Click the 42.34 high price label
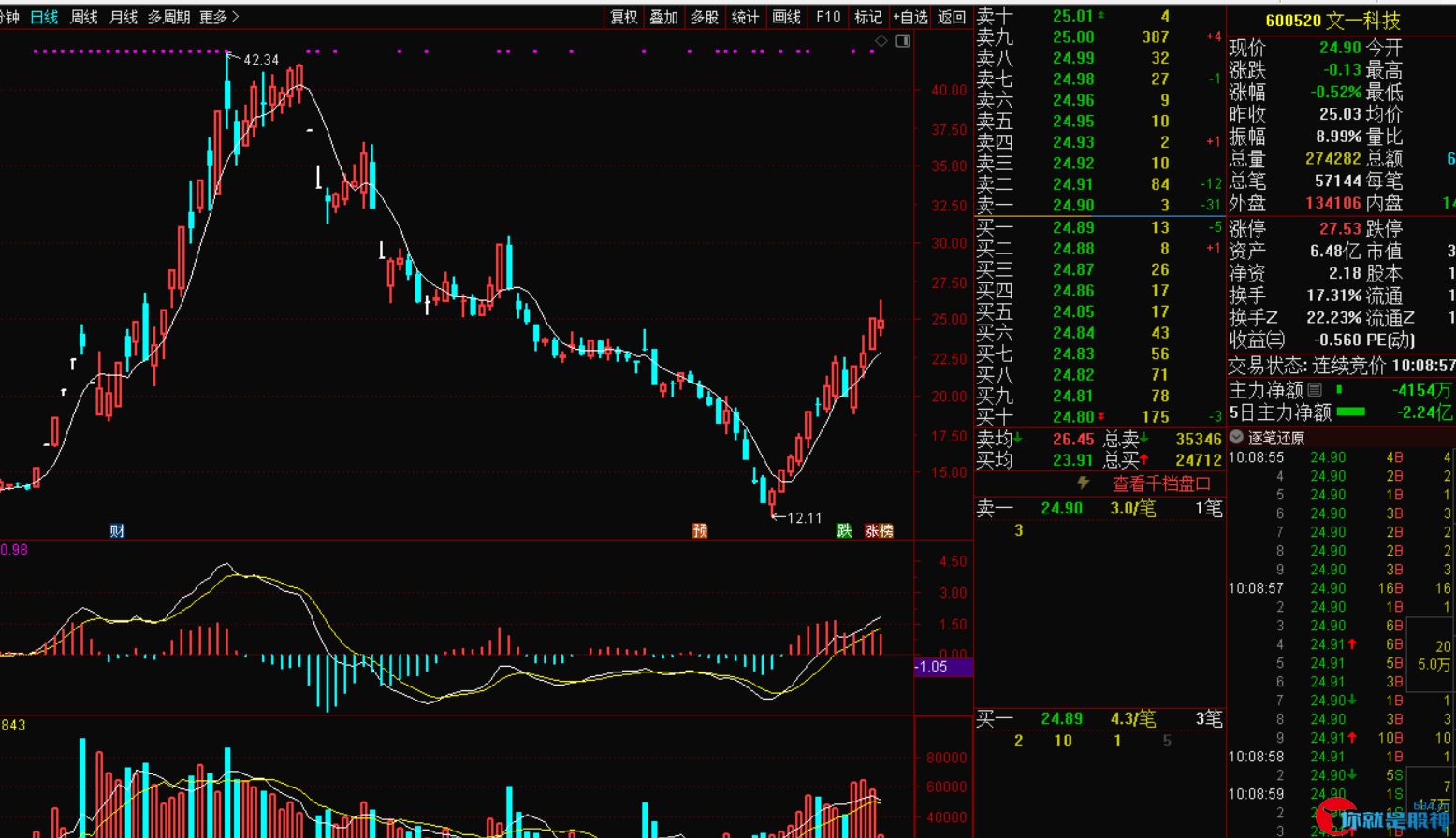Screen dimensions: 1456x838 pos(261,59)
